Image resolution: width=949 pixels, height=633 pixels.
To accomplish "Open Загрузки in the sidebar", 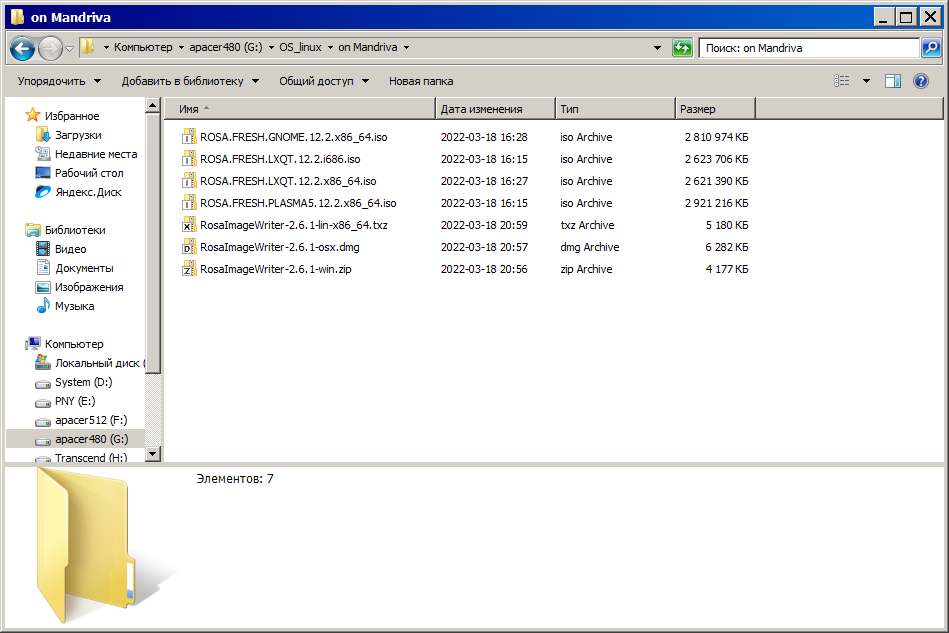I will (x=78, y=135).
